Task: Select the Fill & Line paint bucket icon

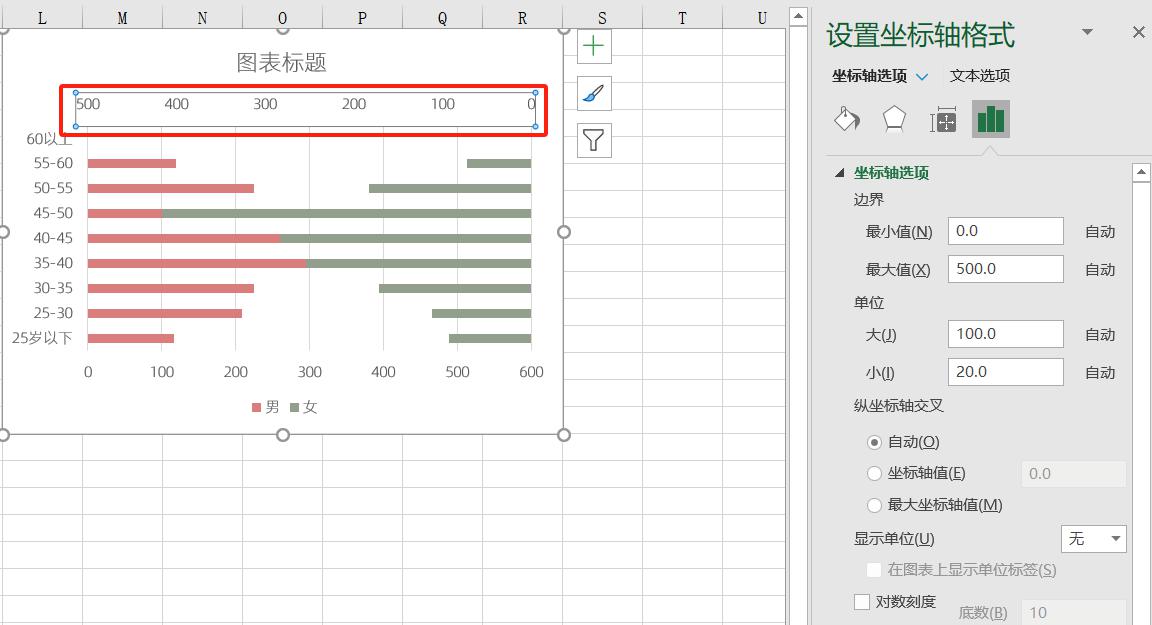Action: click(x=846, y=119)
